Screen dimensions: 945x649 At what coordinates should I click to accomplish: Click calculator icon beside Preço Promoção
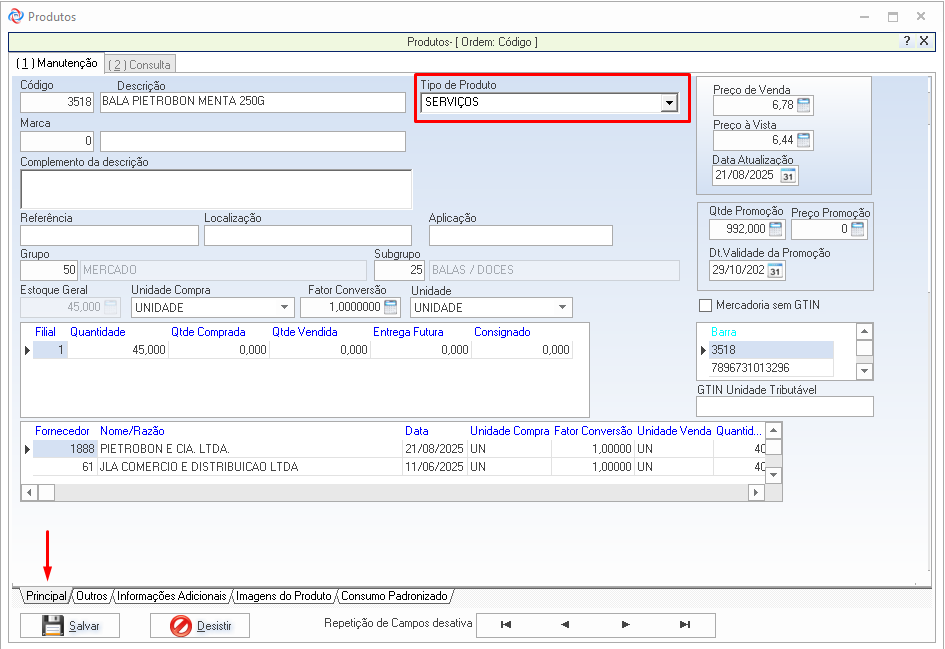tap(858, 229)
